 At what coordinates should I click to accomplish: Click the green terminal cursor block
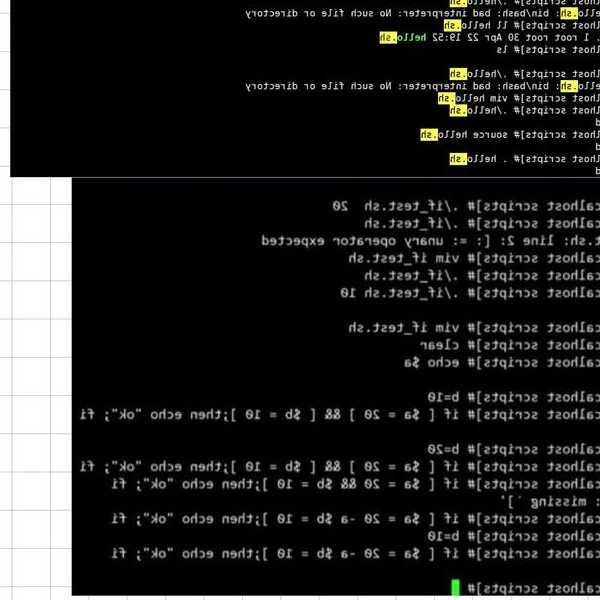(x=455, y=587)
